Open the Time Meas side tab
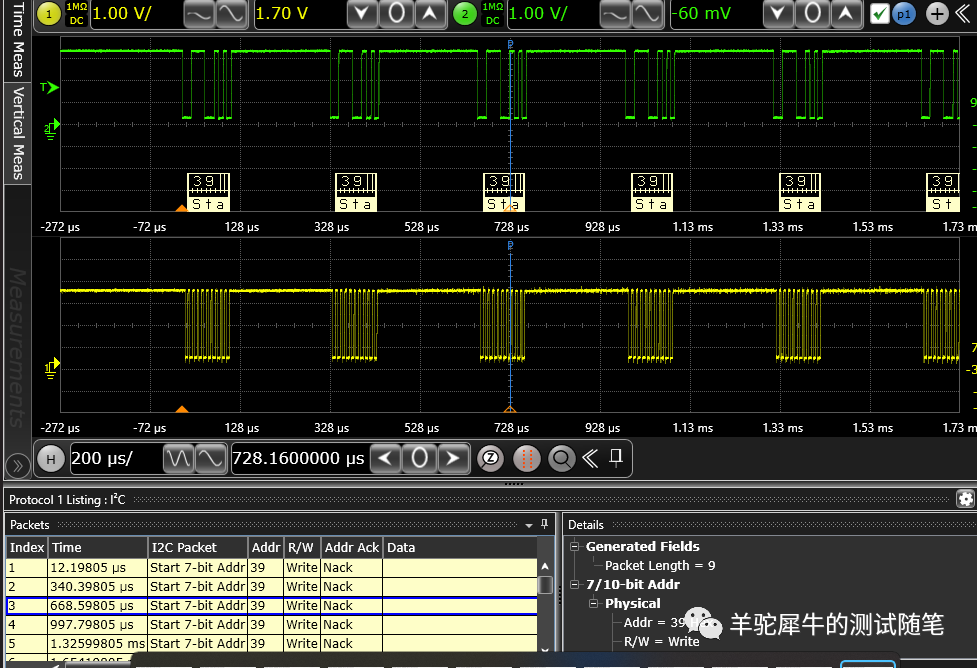 tap(17, 39)
